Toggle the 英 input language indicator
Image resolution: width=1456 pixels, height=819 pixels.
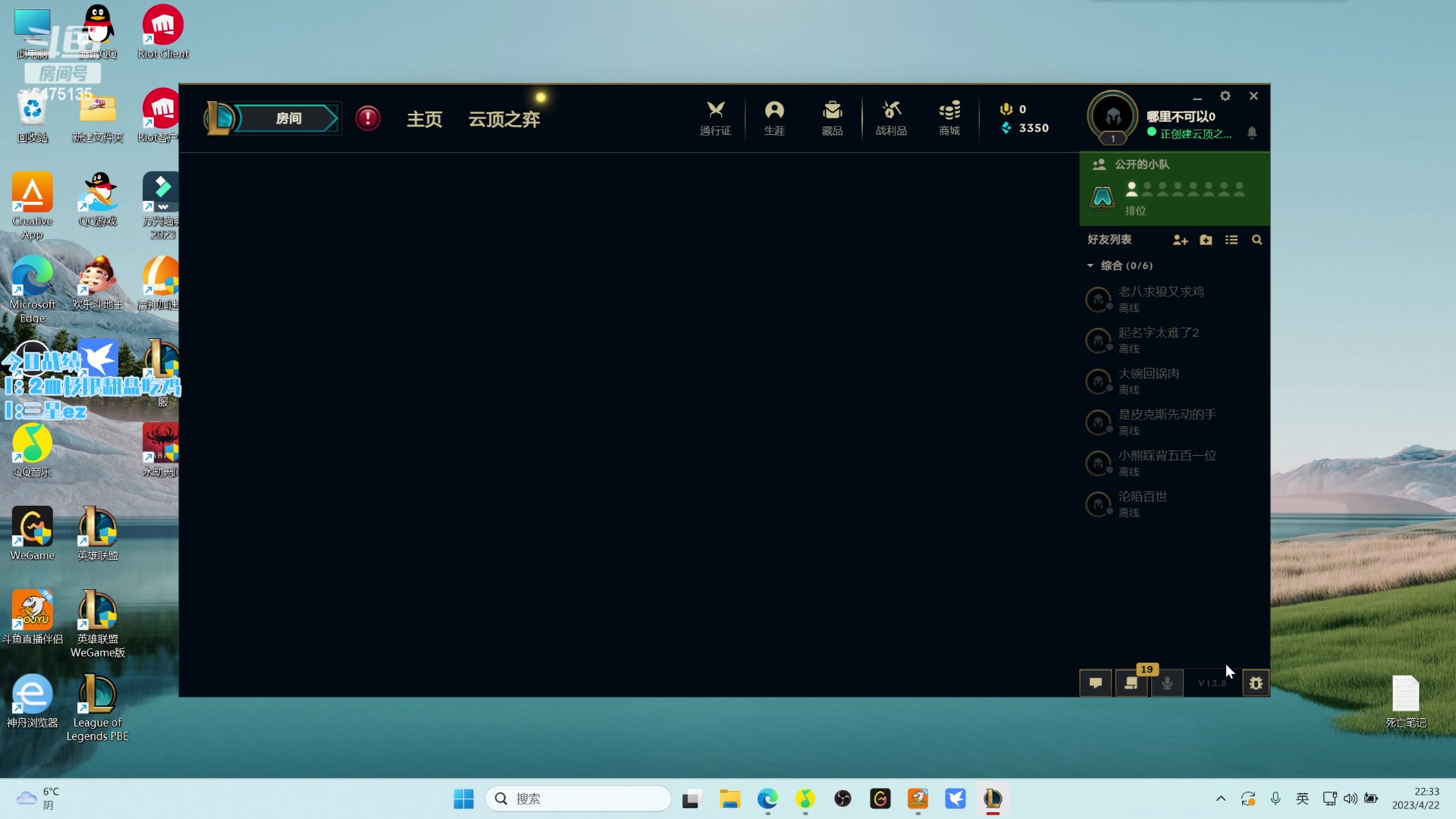coord(1302,799)
